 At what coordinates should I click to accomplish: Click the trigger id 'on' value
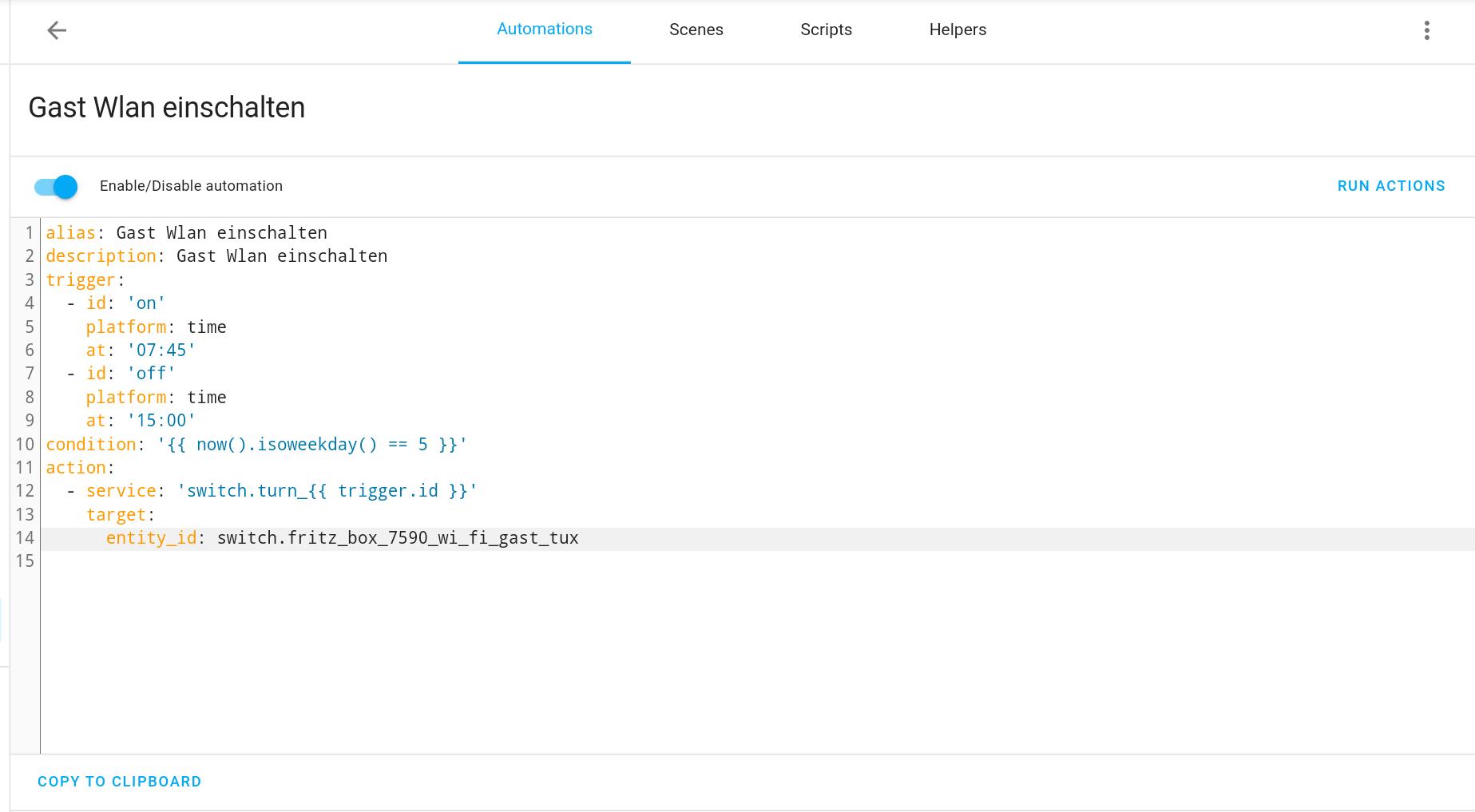[145, 303]
